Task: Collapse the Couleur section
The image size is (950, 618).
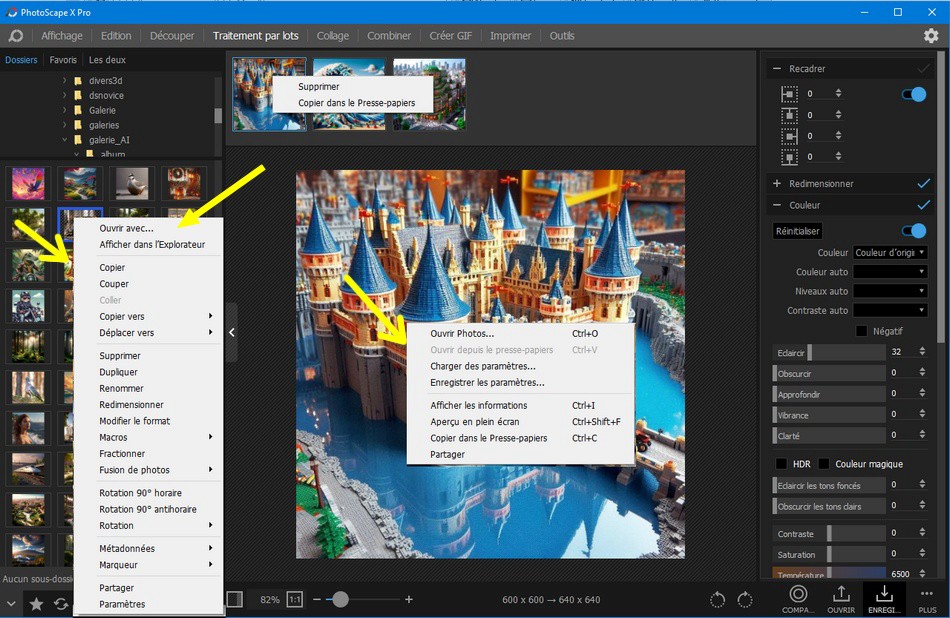Action: tap(777, 205)
